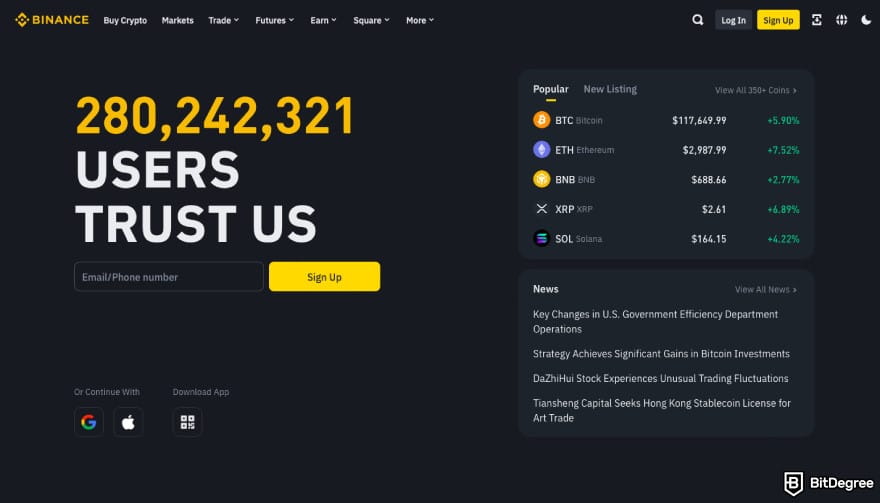Select the Popular tab
This screenshot has width=880, height=503.
[x=551, y=89]
